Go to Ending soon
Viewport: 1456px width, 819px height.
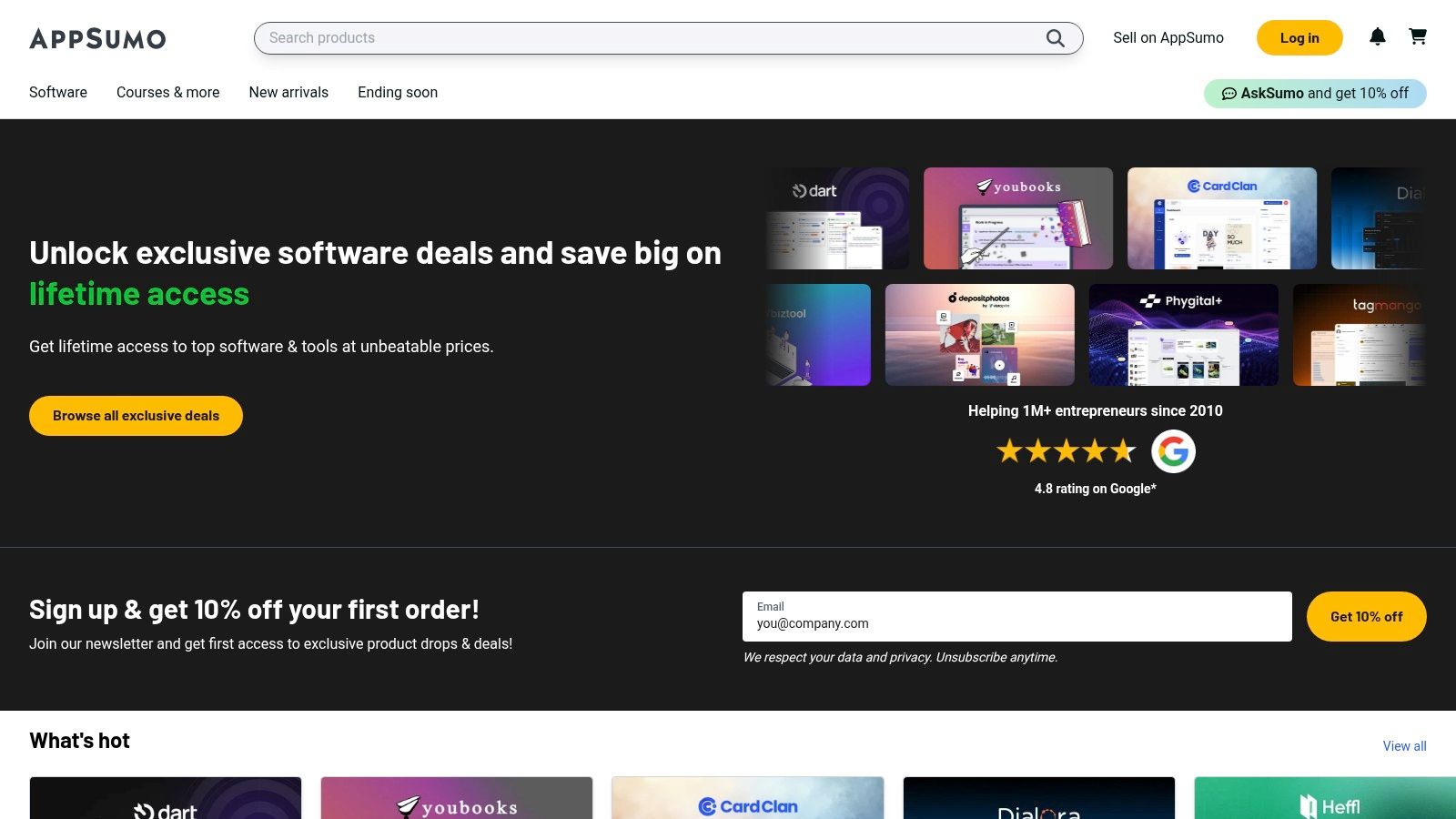coord(398,92)
